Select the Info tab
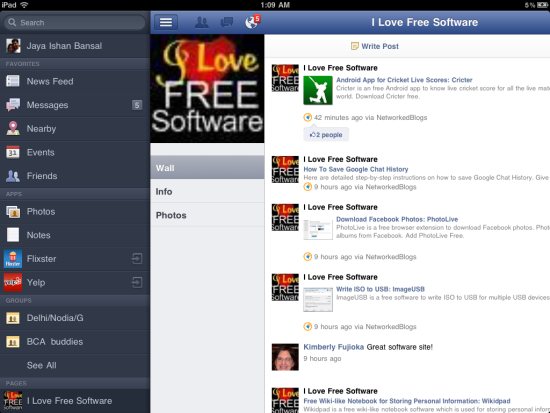This screenshot has width=550, height=413. 207,191
